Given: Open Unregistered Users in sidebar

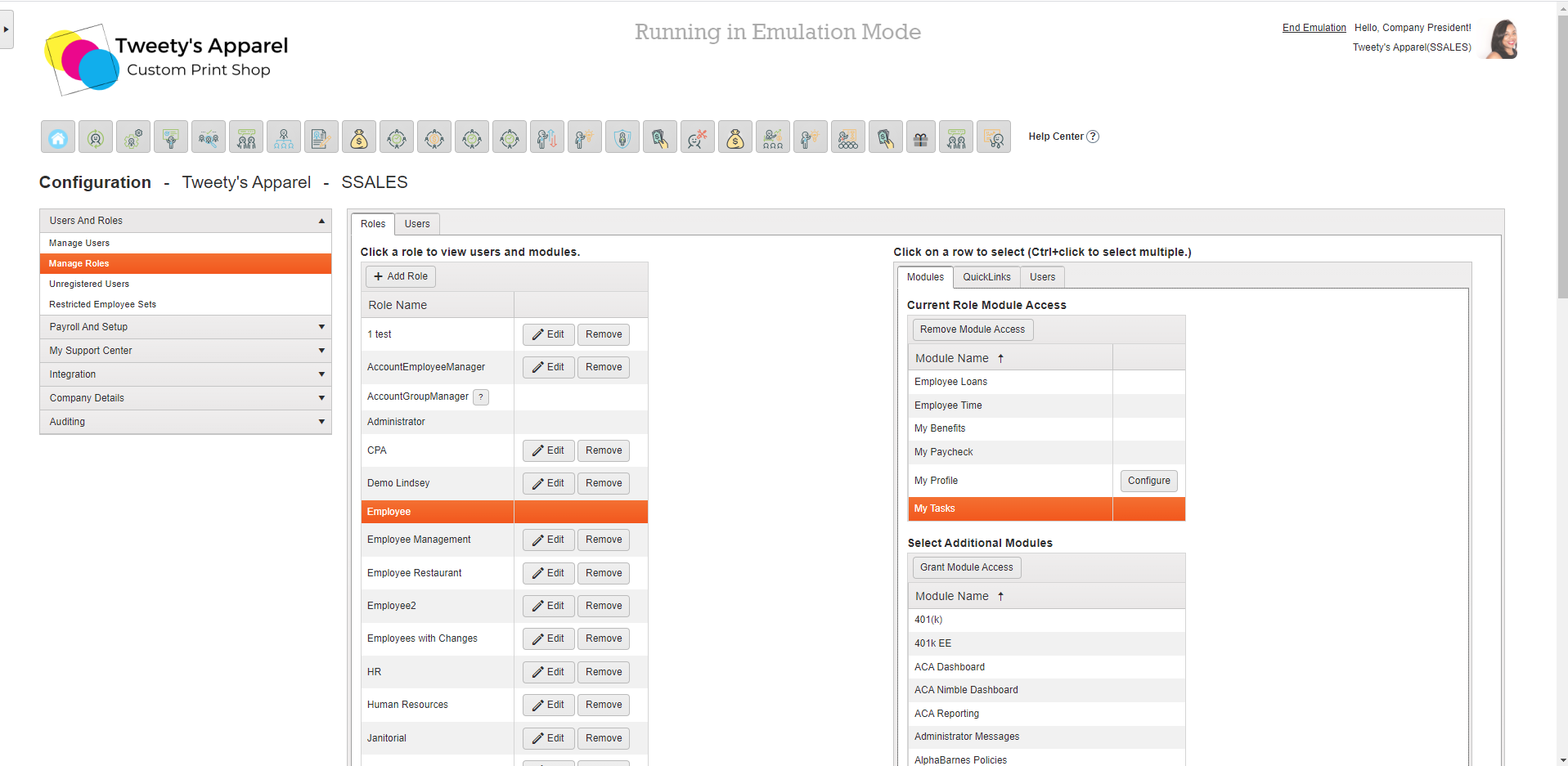Looking at the screenshot, I should 186,284.
